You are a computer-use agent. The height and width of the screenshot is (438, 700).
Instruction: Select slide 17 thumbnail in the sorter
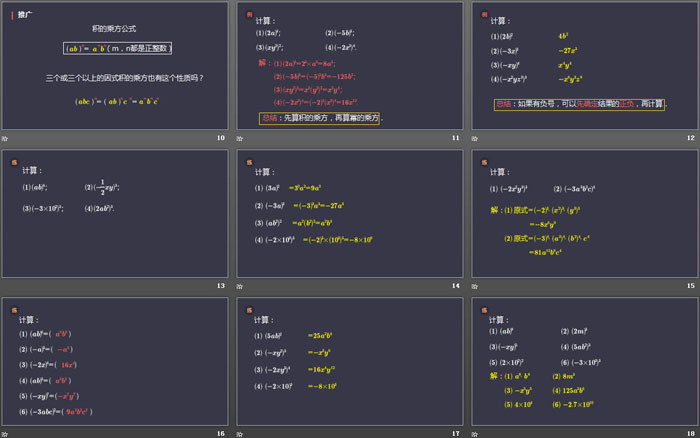350,361
